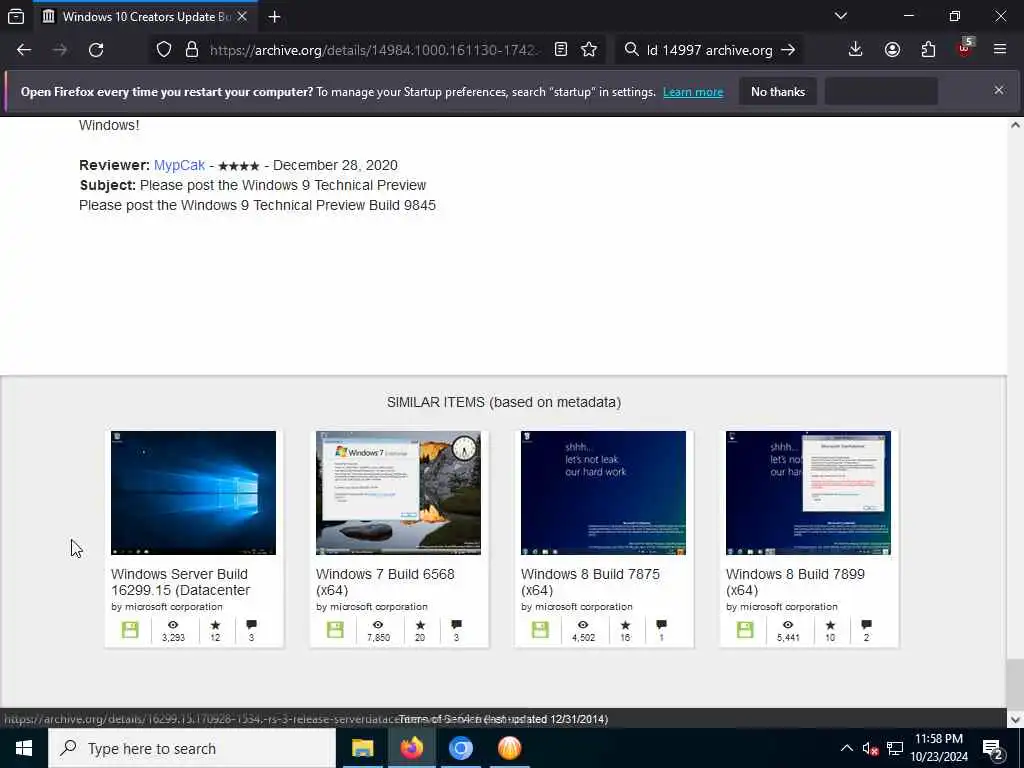This screenshot has height=768, width=1024.
Task: Click Windows 8 Build 7875 (x64) title
Action: pyautogui.click(x=590, y=582)
